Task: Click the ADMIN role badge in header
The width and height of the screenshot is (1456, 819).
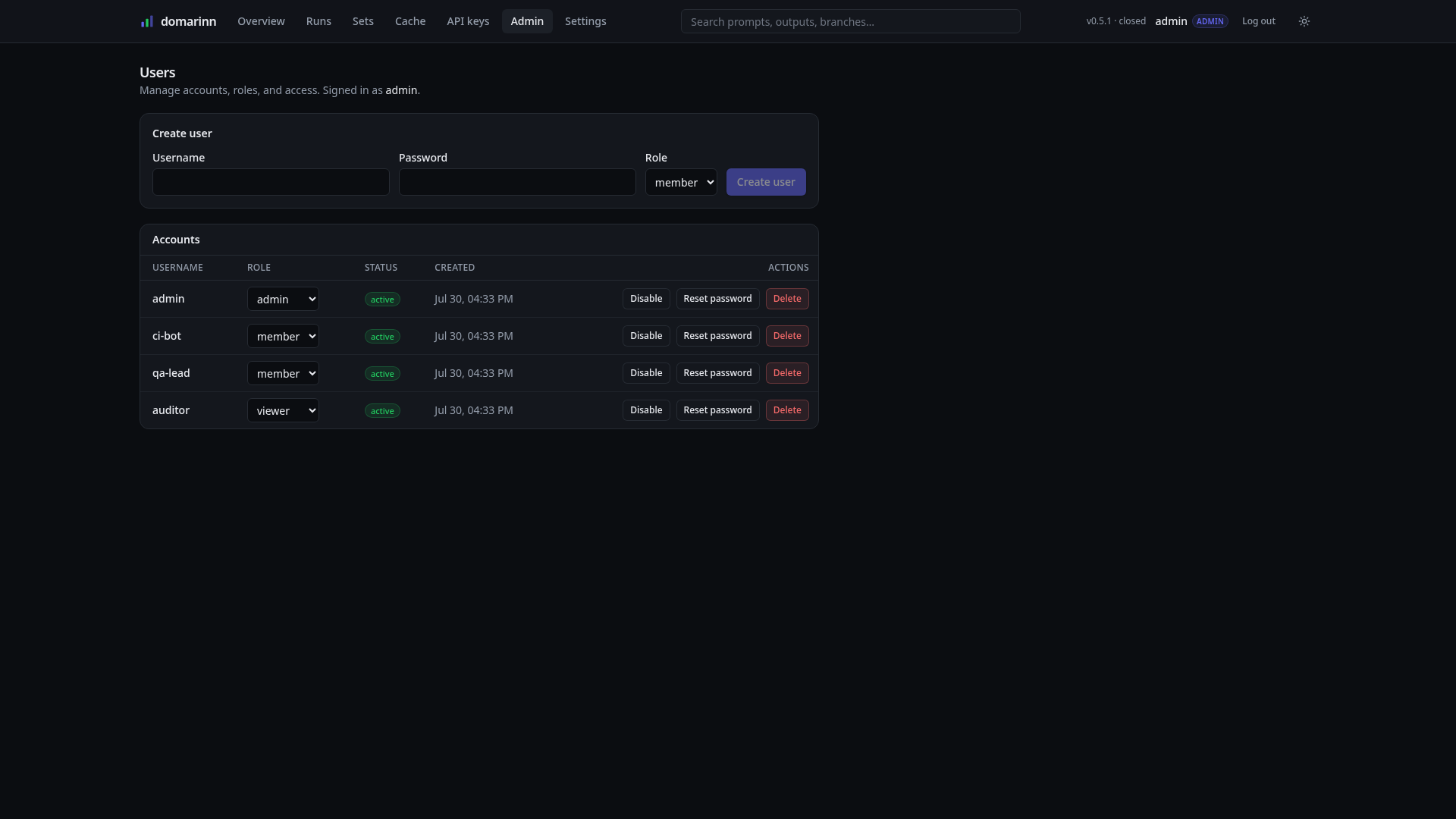Action: 1210,21
